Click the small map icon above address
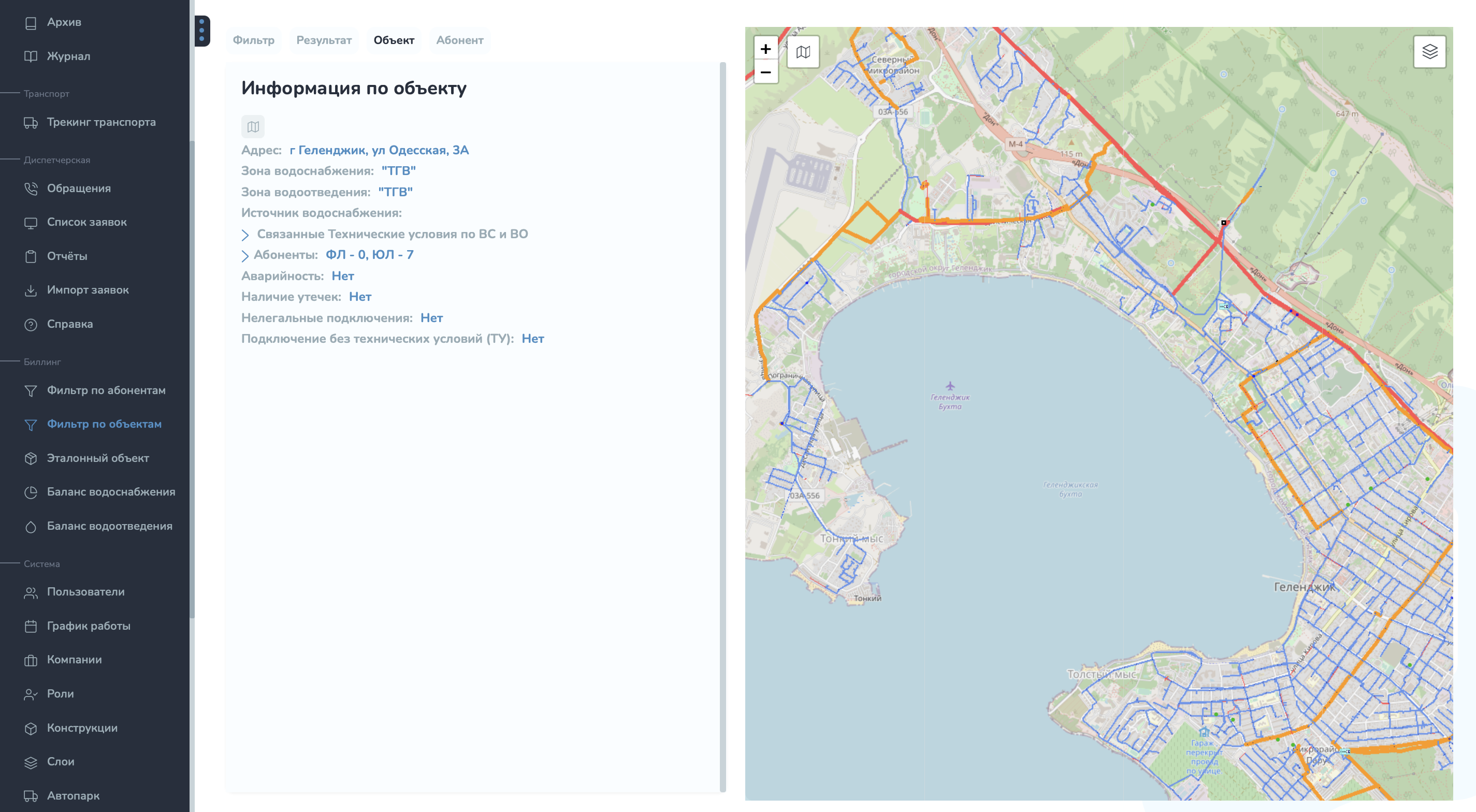Screen dimensions: 1476x812 253,127
